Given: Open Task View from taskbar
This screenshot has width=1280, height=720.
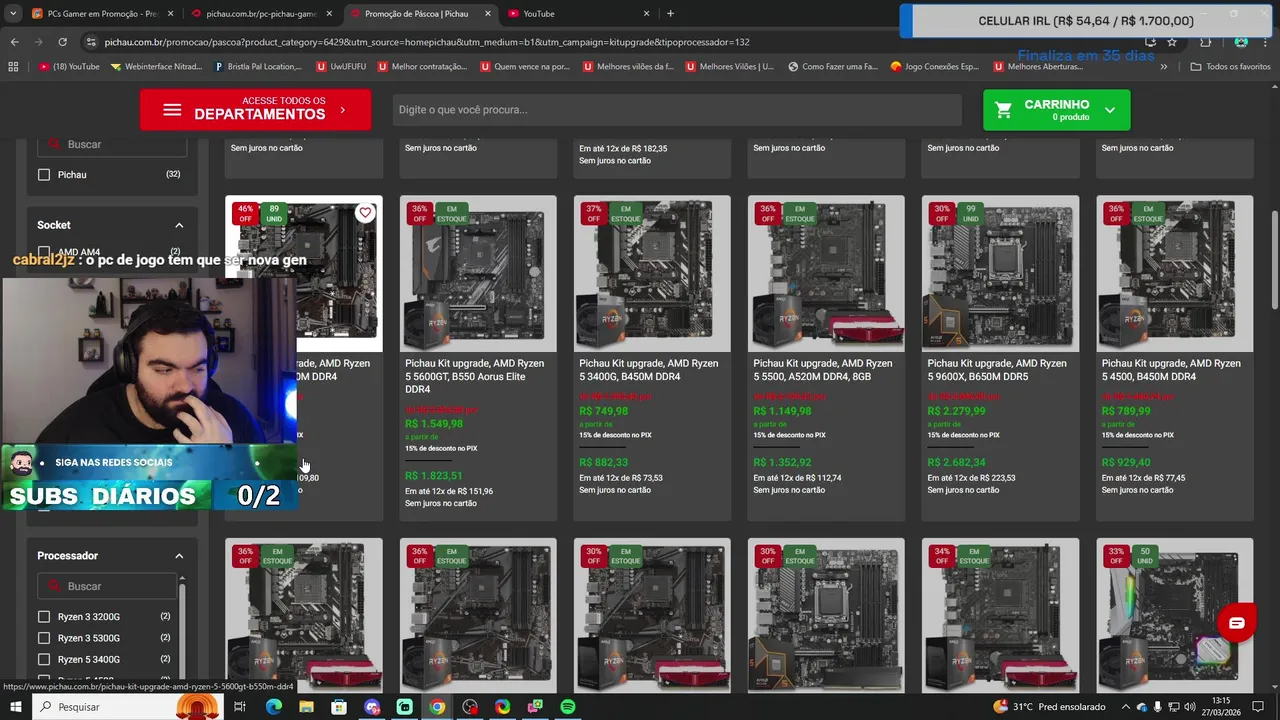Looking at the screenshot, I should click(240, 707).
